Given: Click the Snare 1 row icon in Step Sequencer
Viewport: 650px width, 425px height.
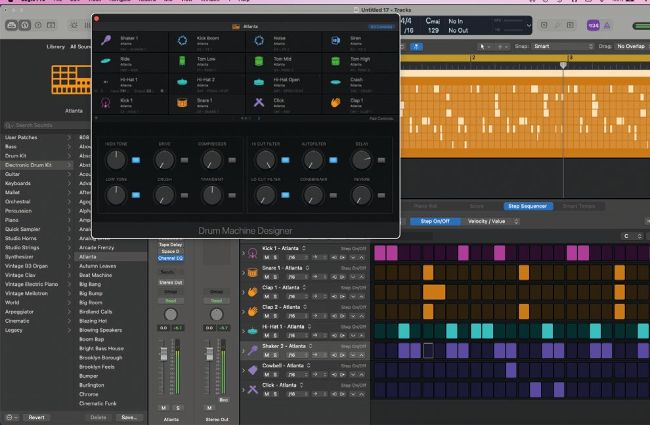Looking at the screenshot, I should pos(252,272).
